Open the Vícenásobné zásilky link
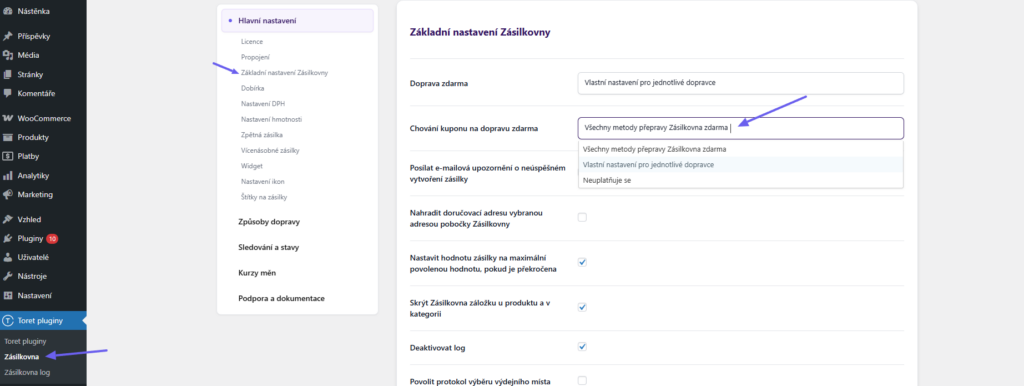 coord(270,150)
